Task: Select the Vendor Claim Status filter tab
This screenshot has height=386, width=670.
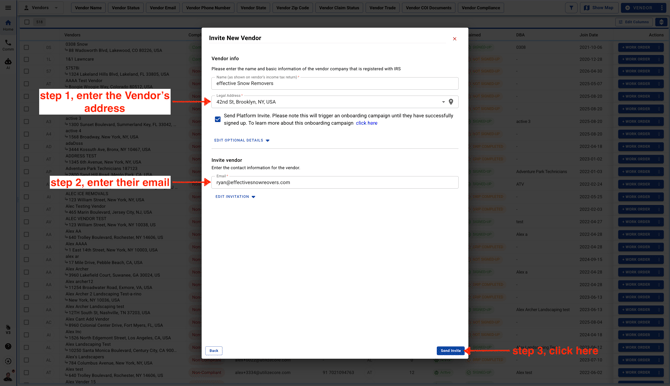Action: [339, 8]
